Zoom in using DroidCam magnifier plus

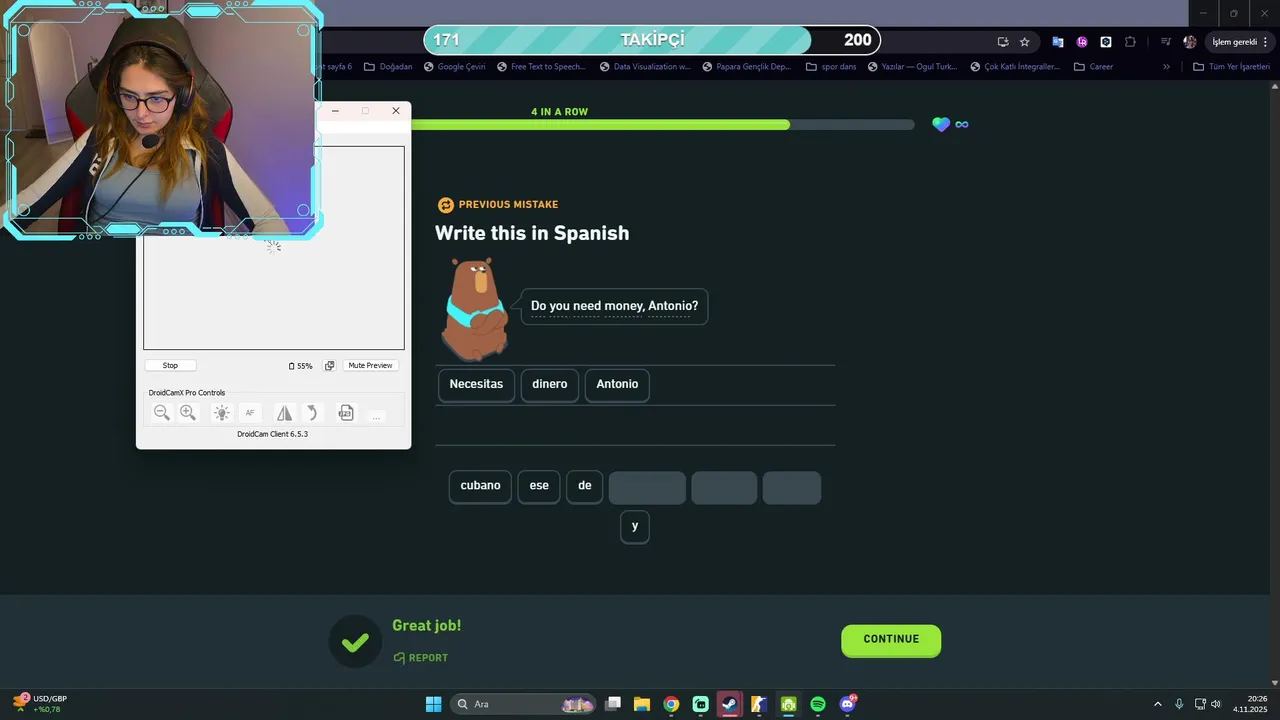(x=188, y=413)
